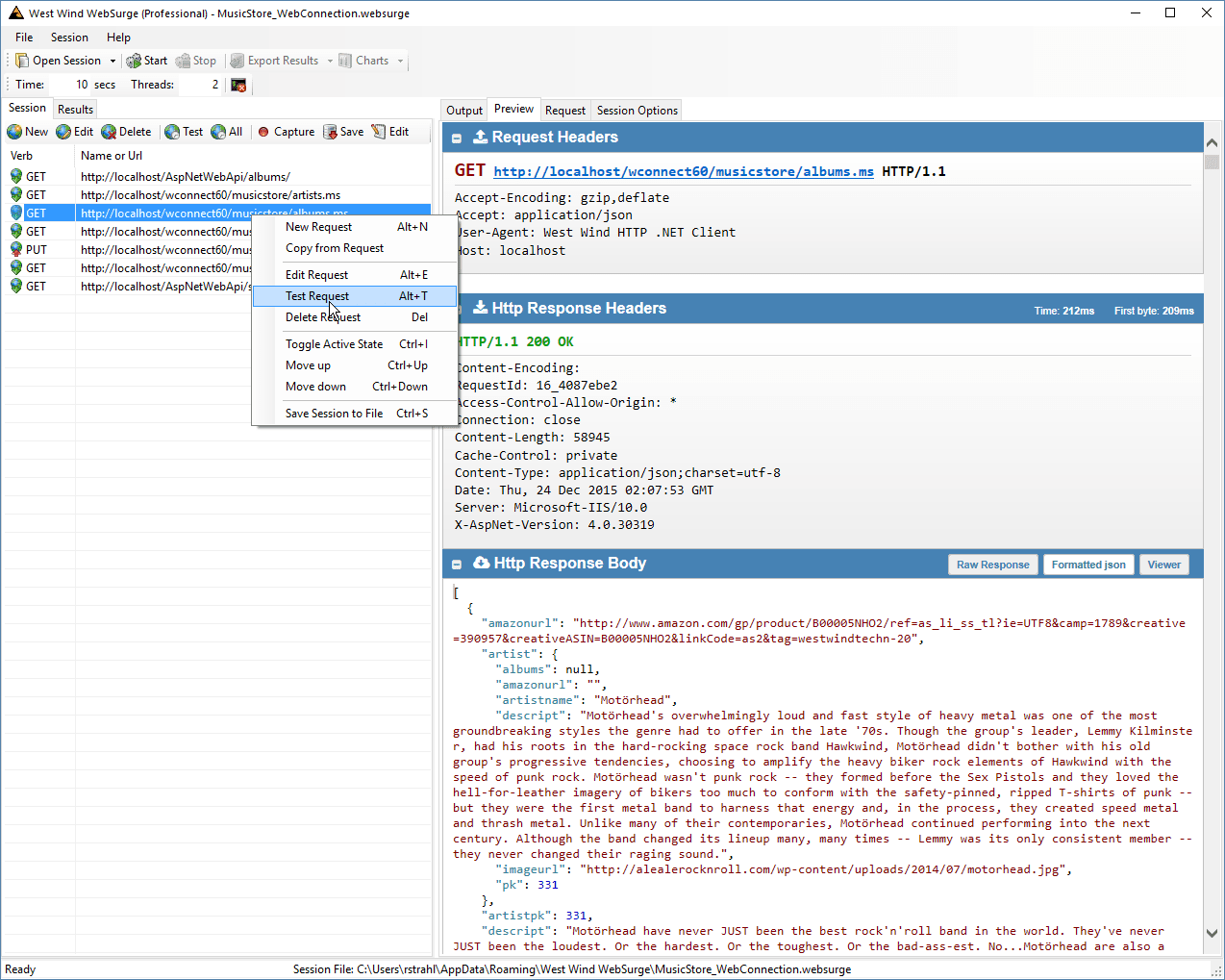This screenshot has width=1225, height=980.
Task: Switch to the Session tab
Action: (x=27, y=108)
